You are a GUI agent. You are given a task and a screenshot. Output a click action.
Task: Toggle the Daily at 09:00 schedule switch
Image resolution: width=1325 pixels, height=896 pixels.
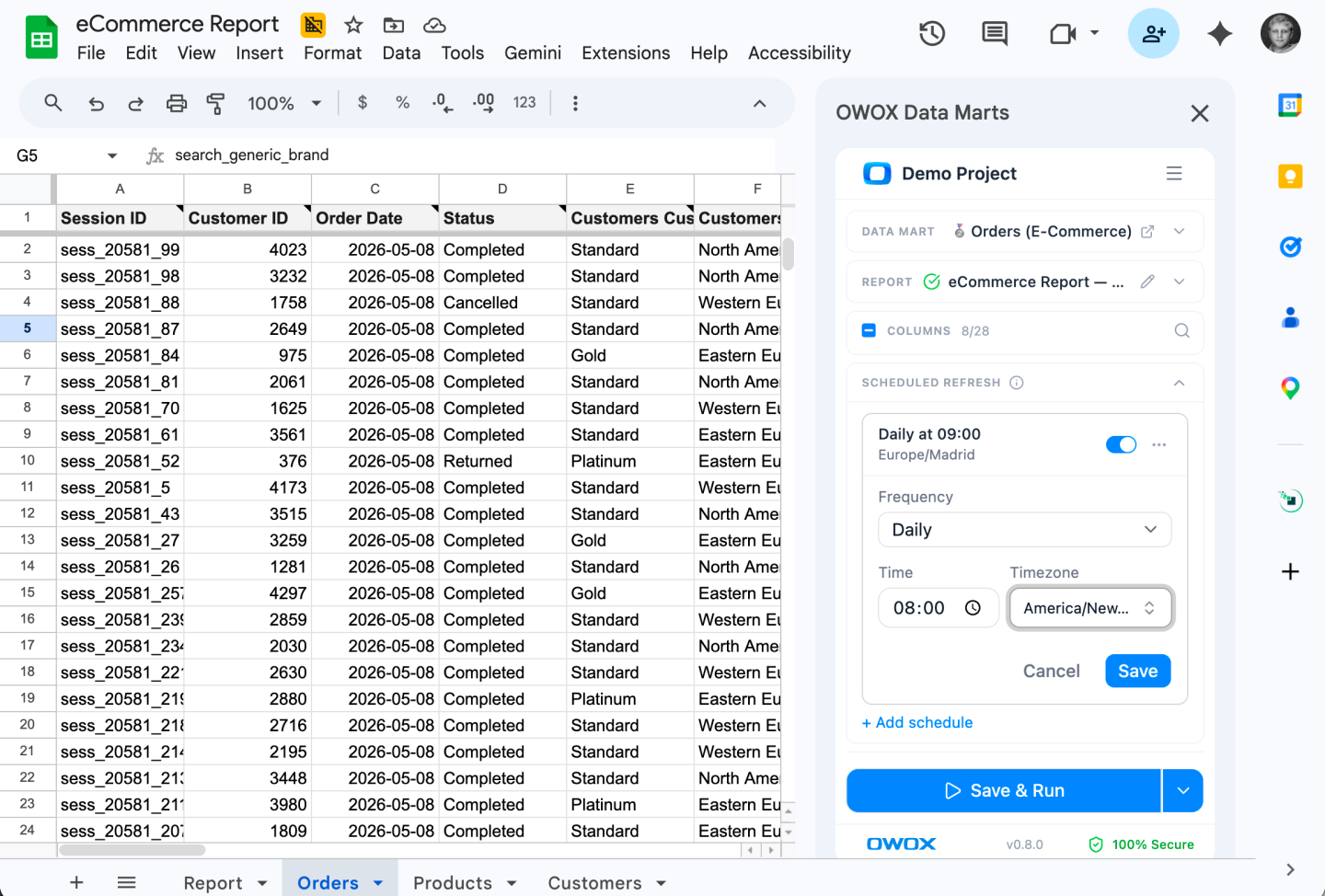click(x=1121, y=444)
